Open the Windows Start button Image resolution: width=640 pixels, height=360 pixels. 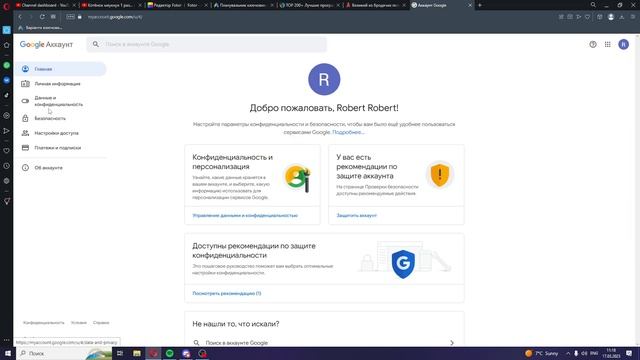tap(7, 353)
